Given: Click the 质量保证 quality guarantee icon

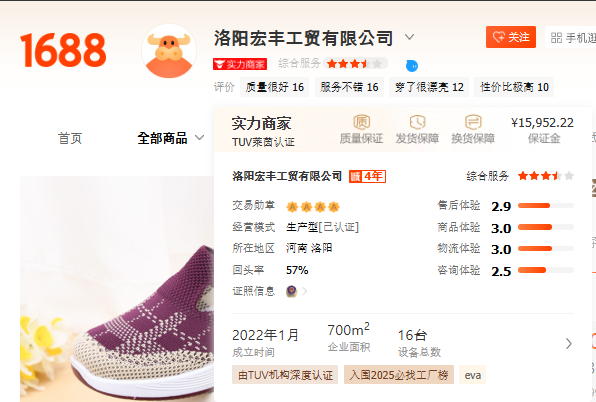Looking at the screenshot, I should pyautogui.click(x=361, y=122).
